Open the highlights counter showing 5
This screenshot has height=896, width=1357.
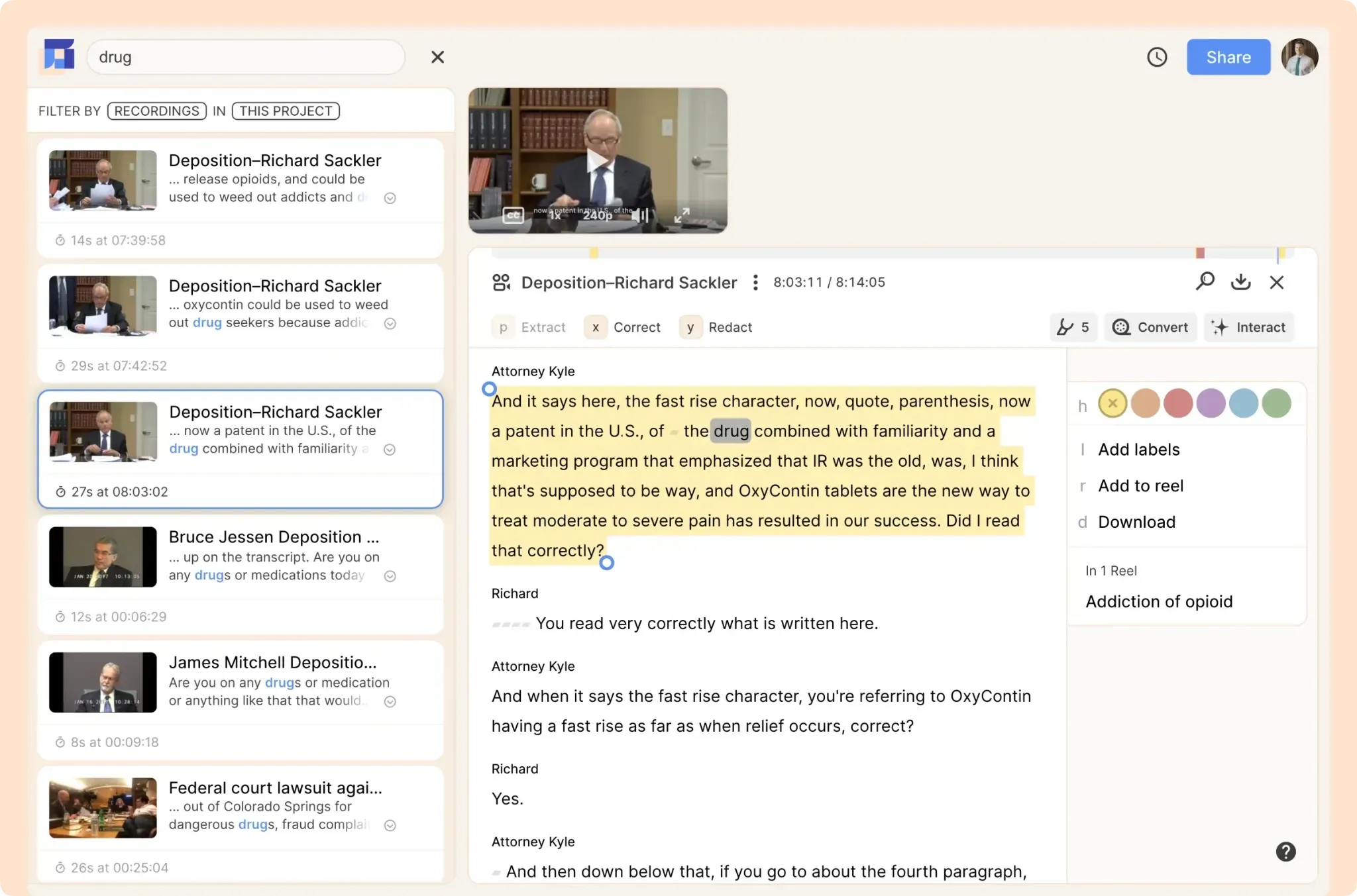coord(1073,327)
